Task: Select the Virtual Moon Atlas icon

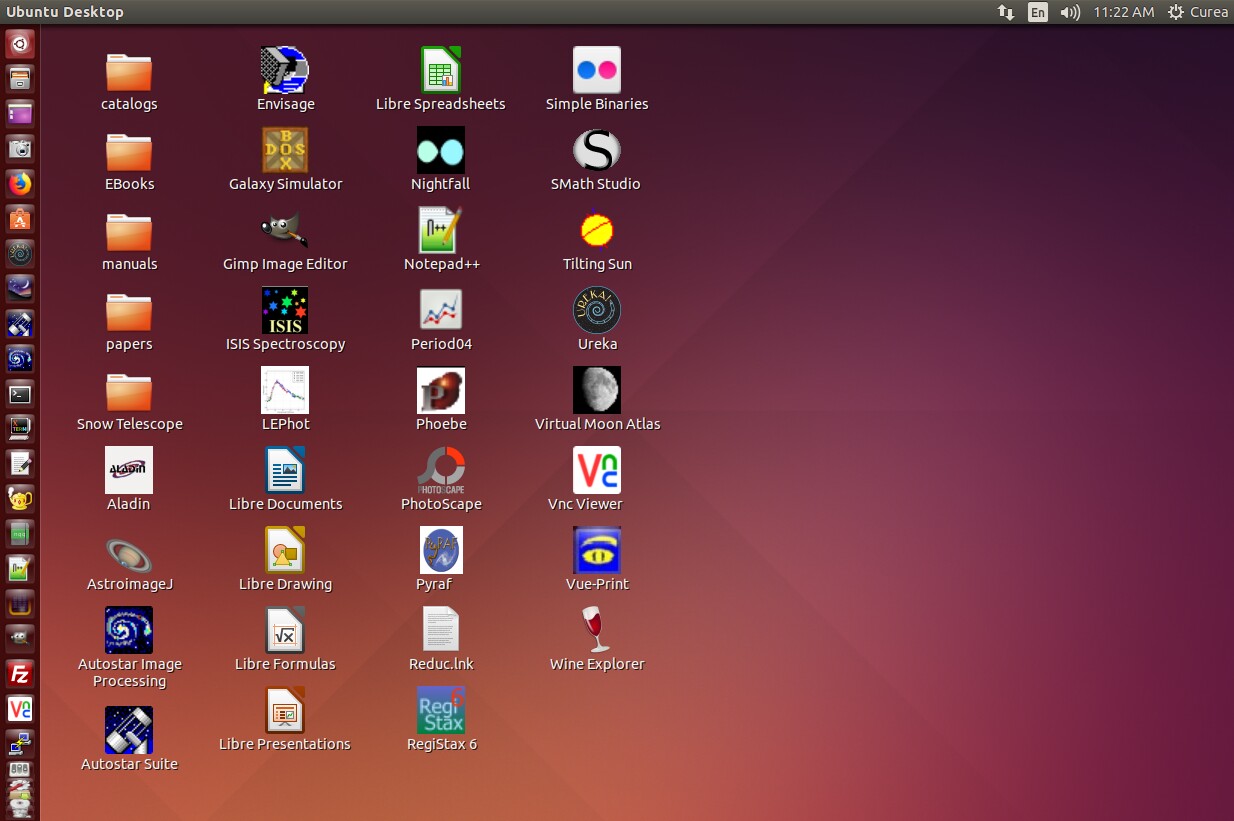Action: [597, 390]
